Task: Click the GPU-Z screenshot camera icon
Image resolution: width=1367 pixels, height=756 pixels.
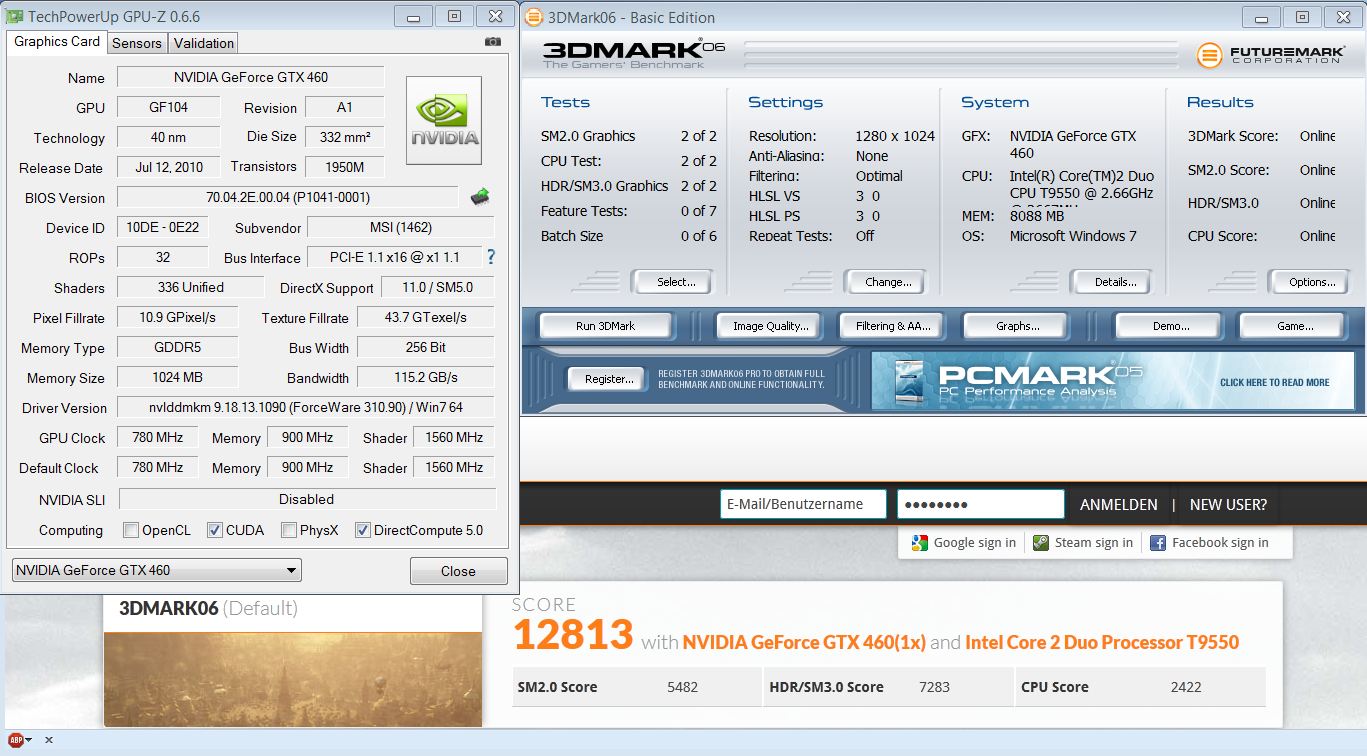Action: (x=492, y=41)
